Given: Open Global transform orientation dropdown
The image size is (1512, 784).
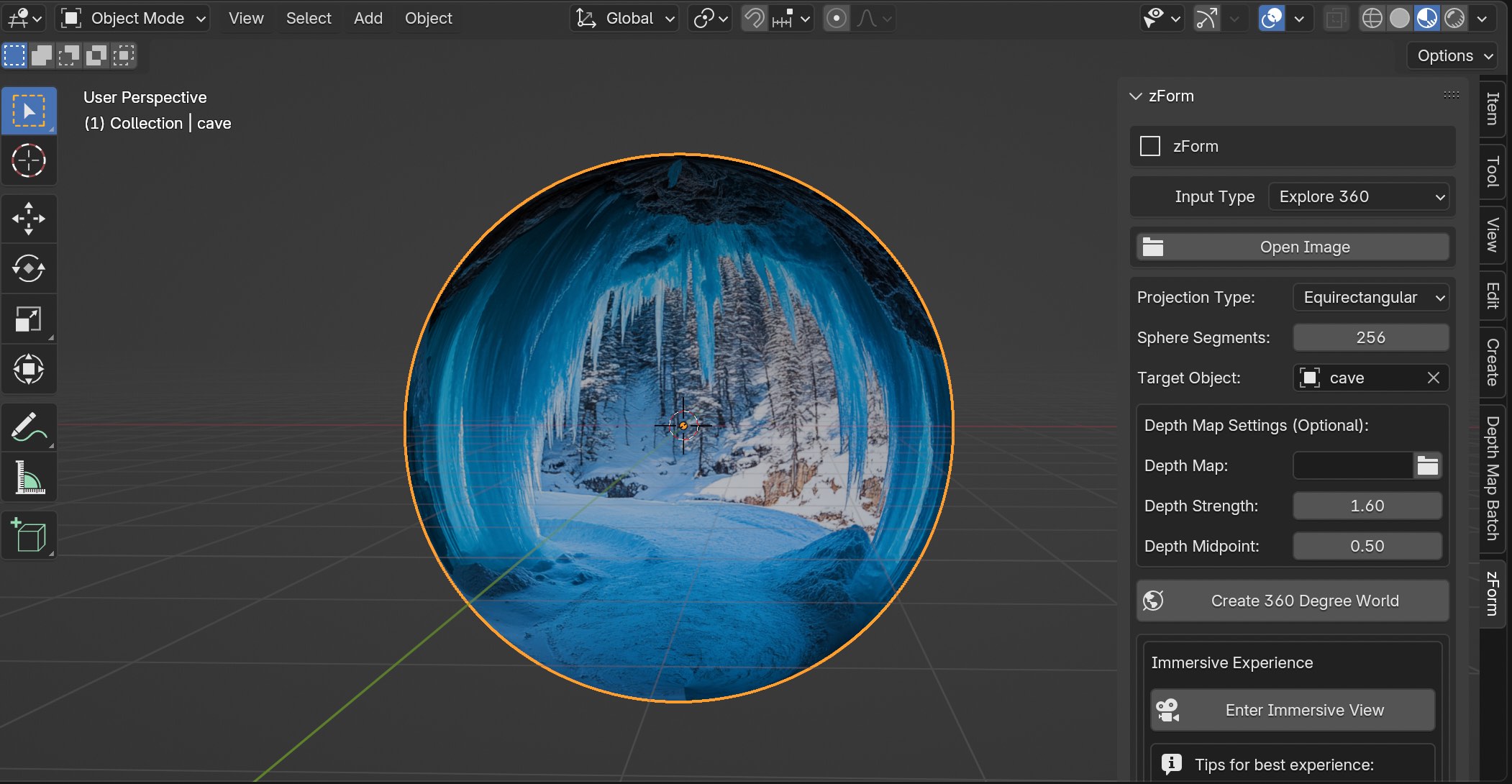Looking at the screenshot, I should (625, 18).
